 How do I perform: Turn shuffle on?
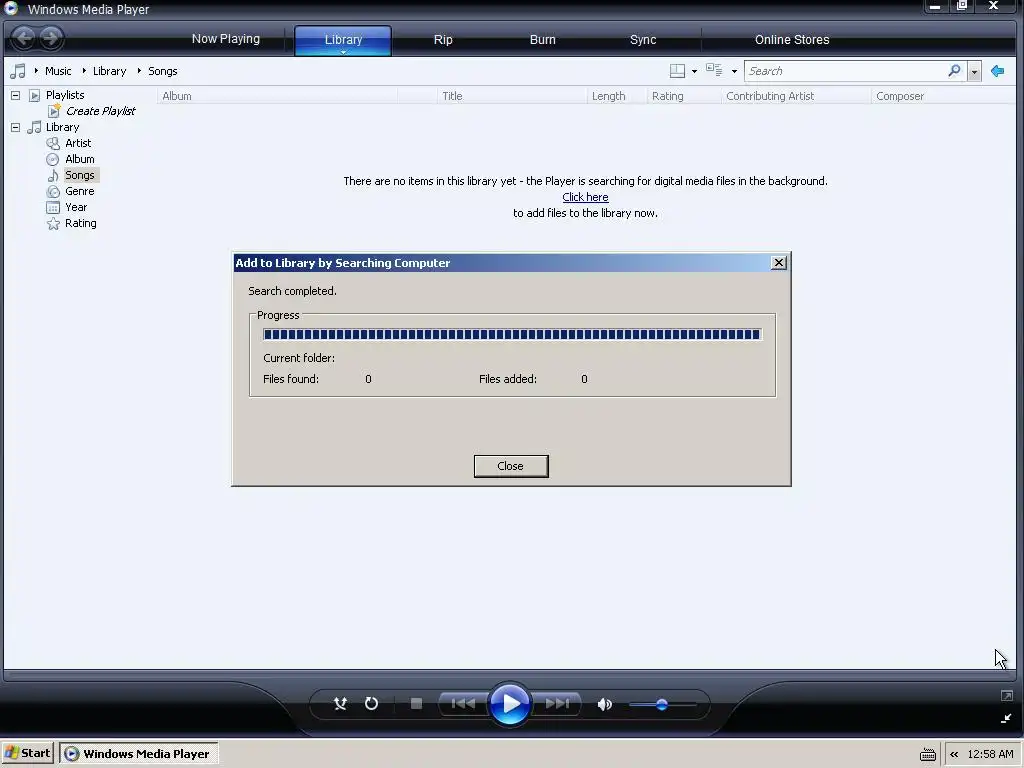pos(340,703)
